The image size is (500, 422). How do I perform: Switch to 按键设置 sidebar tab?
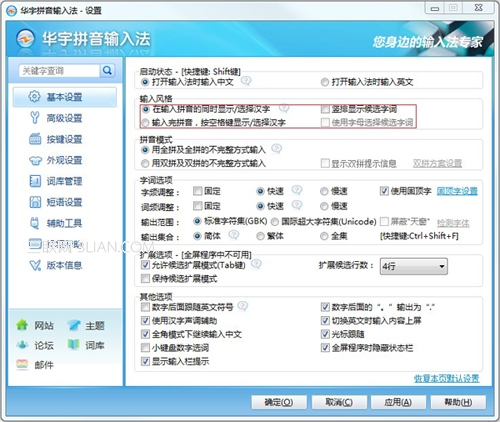pyautogui.click(x=65, y=139)
